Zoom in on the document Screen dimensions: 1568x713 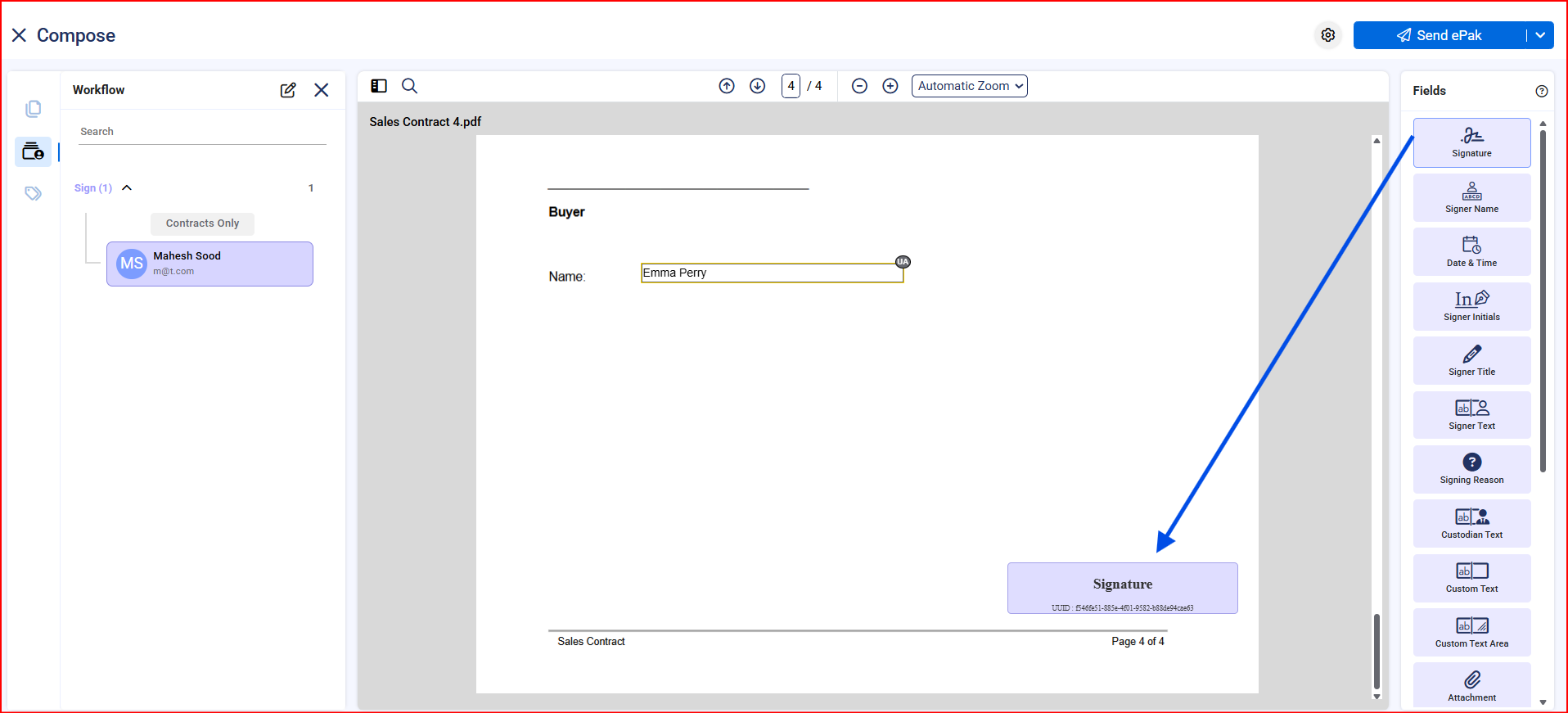pos(890,86)
